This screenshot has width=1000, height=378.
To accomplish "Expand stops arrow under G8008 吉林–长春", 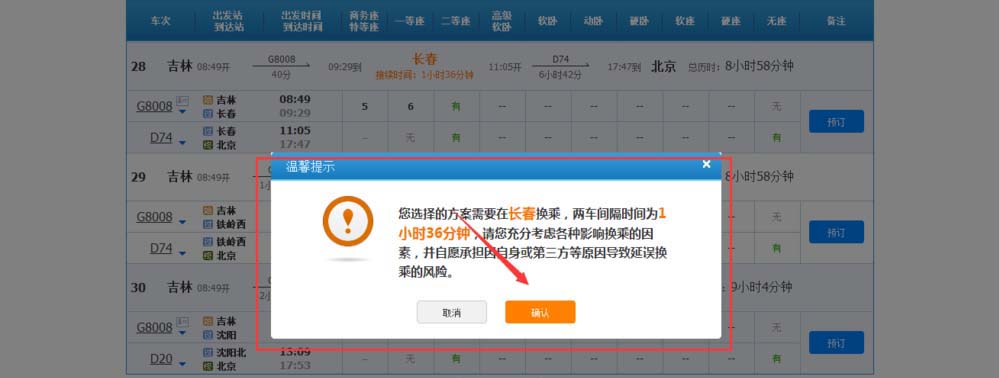I will point(182,112).
